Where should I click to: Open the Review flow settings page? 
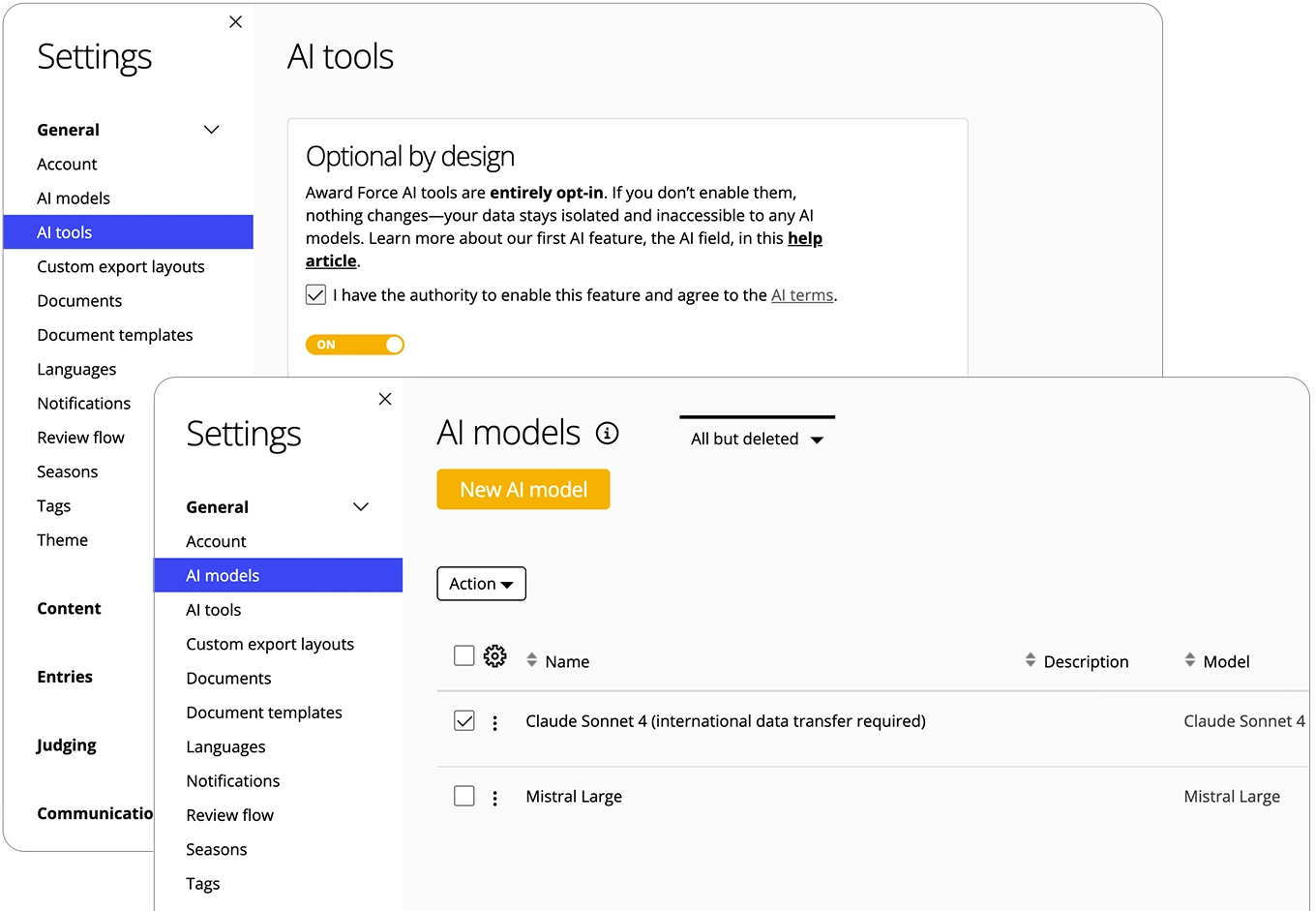(229, 815)
